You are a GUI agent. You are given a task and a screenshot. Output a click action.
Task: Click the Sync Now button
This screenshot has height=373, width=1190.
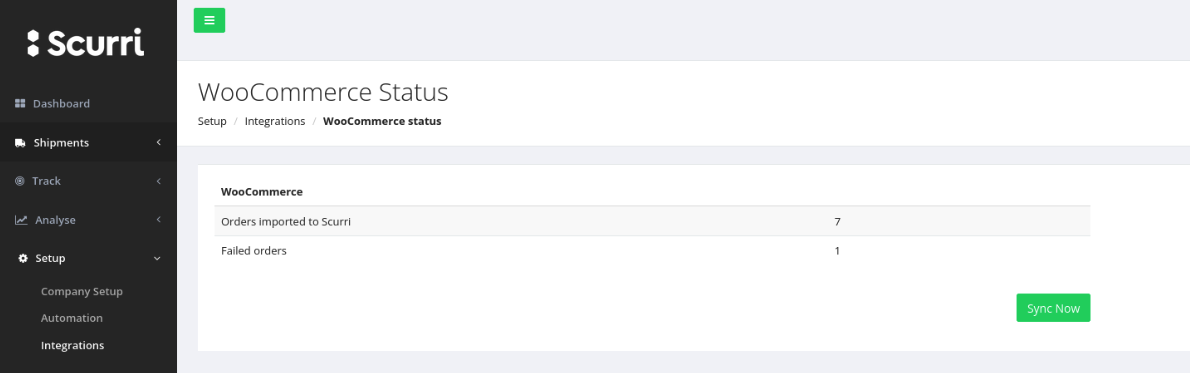coord(1053,308)
